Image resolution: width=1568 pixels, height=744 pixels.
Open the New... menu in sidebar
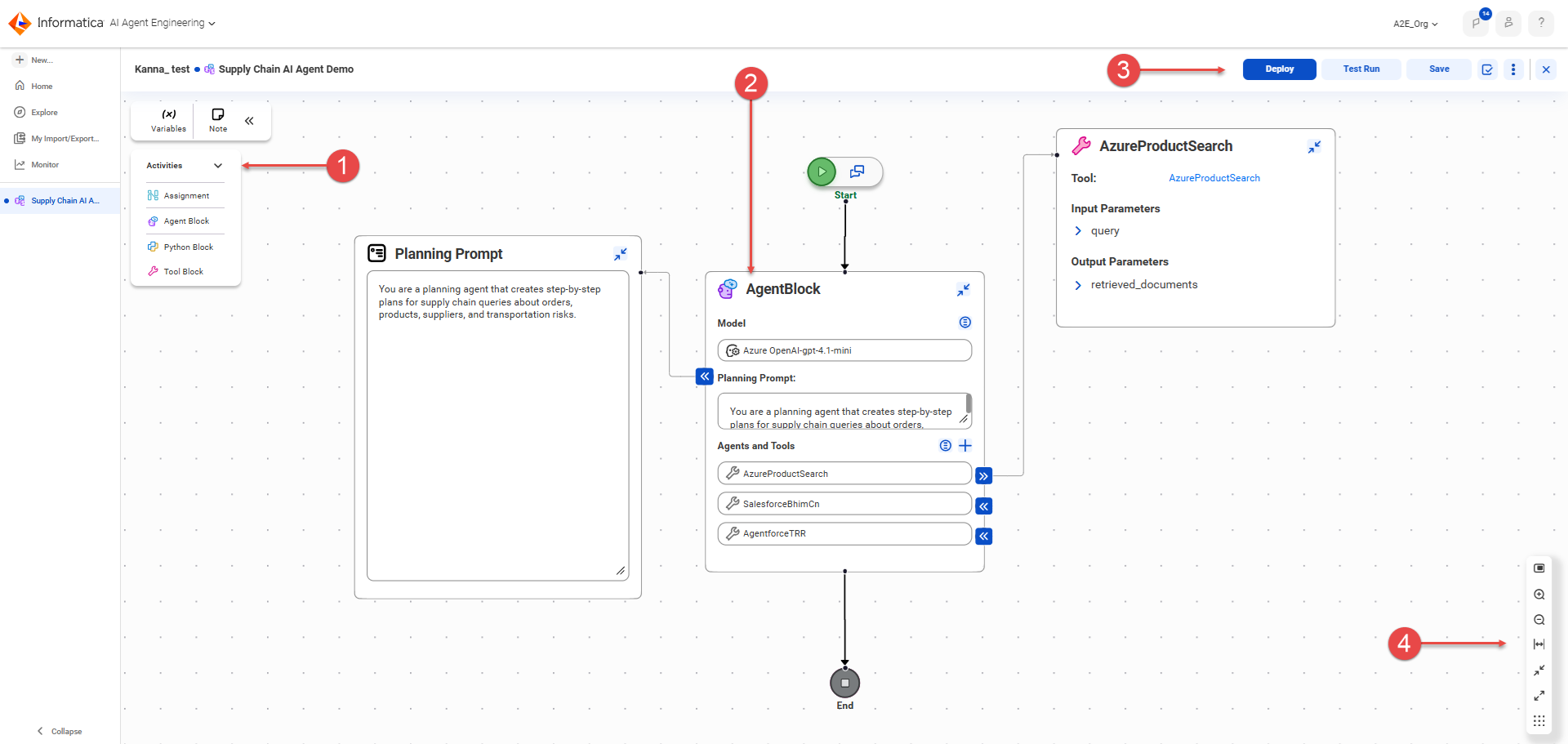tap(34, 60)
